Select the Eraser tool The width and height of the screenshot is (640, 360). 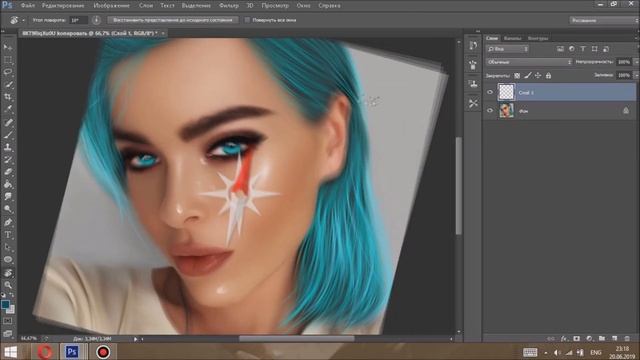tap(8, 172)
